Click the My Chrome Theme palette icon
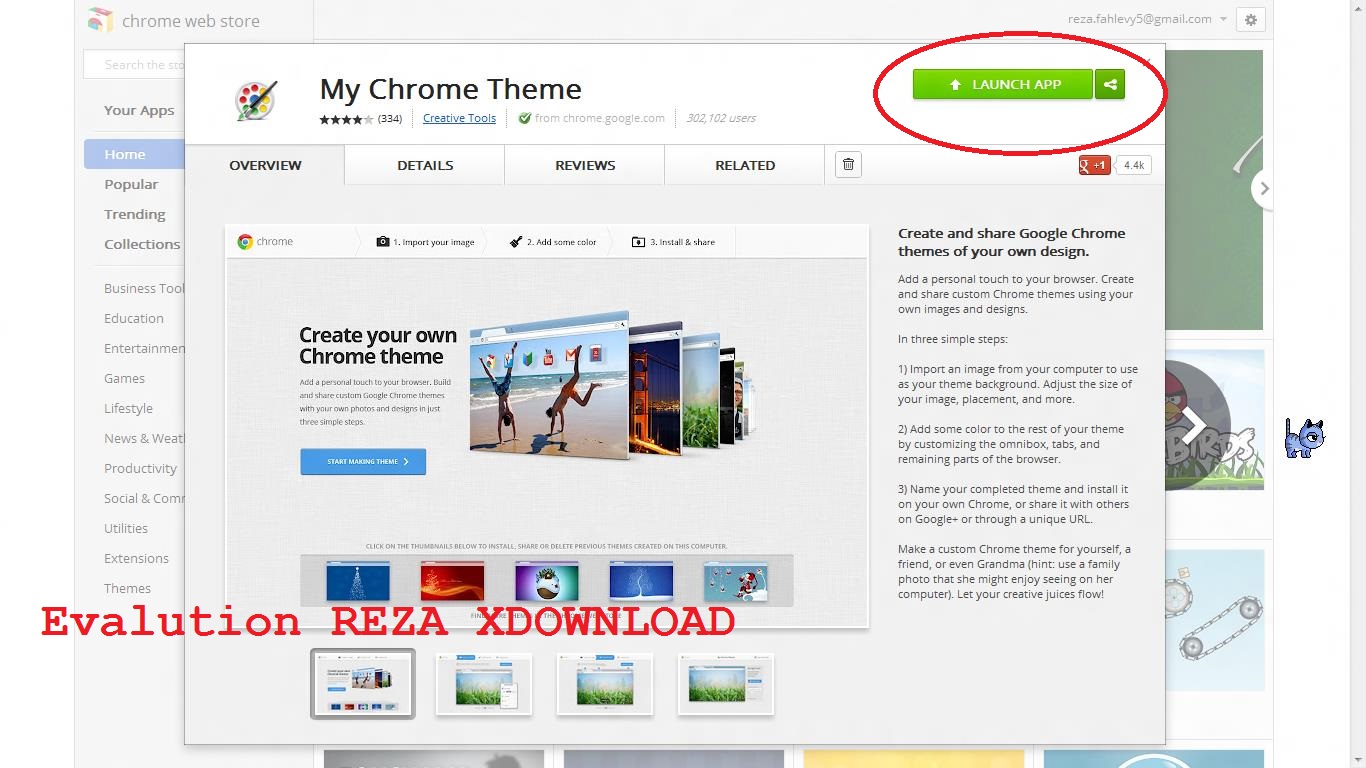 click(x=255, y=101)
